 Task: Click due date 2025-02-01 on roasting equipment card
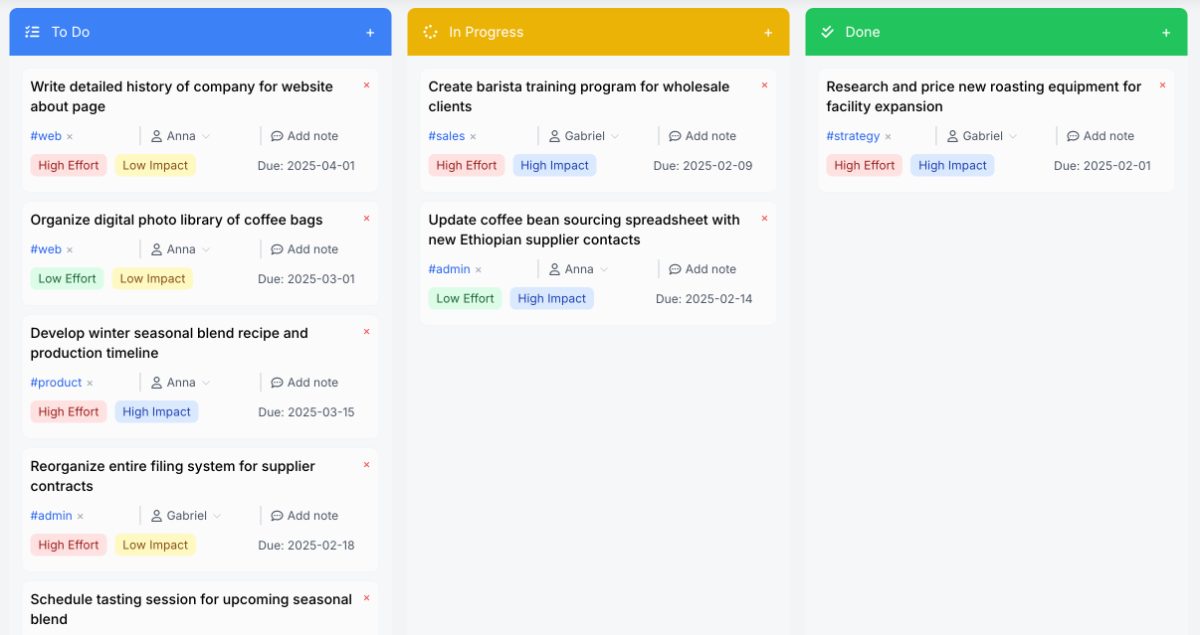click(1102, 166)
